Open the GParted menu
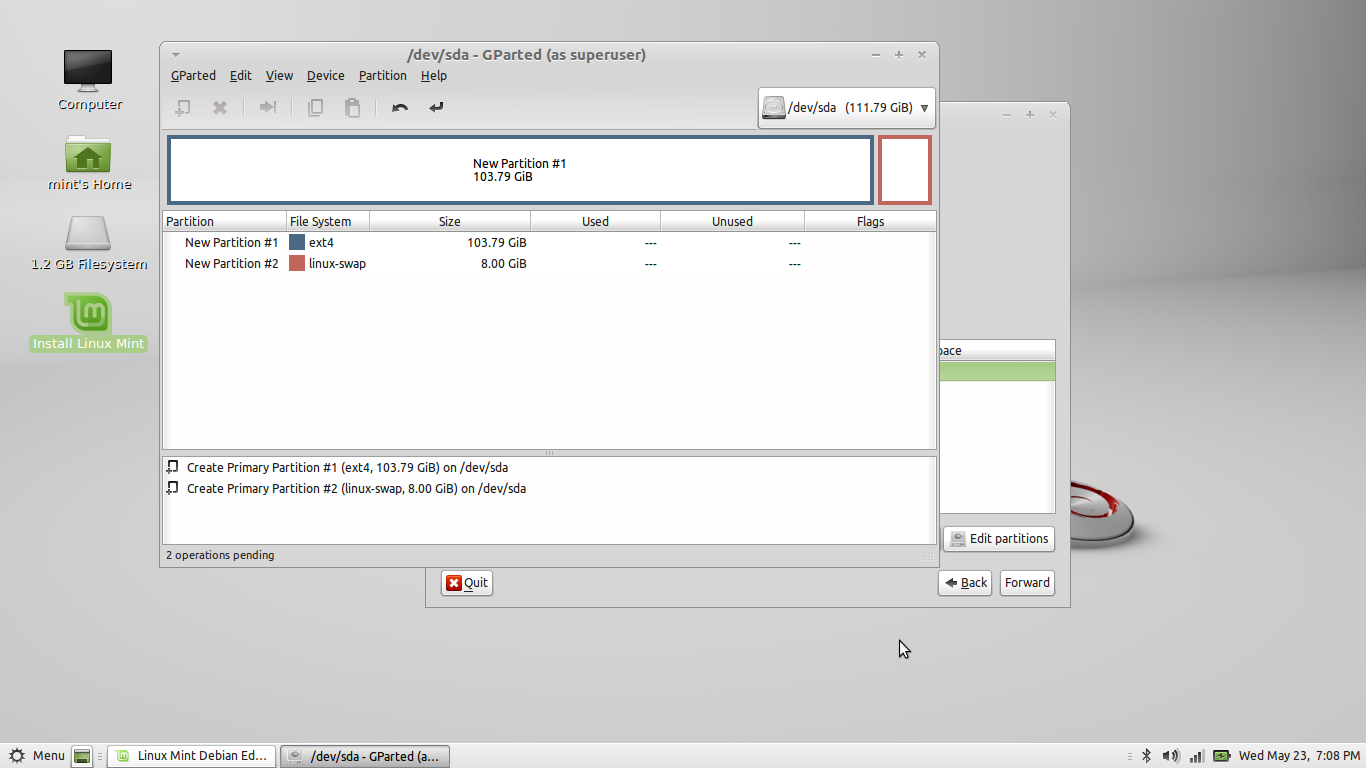The width and height of the screenshot is (1366, 768). [x=193, y=76]
